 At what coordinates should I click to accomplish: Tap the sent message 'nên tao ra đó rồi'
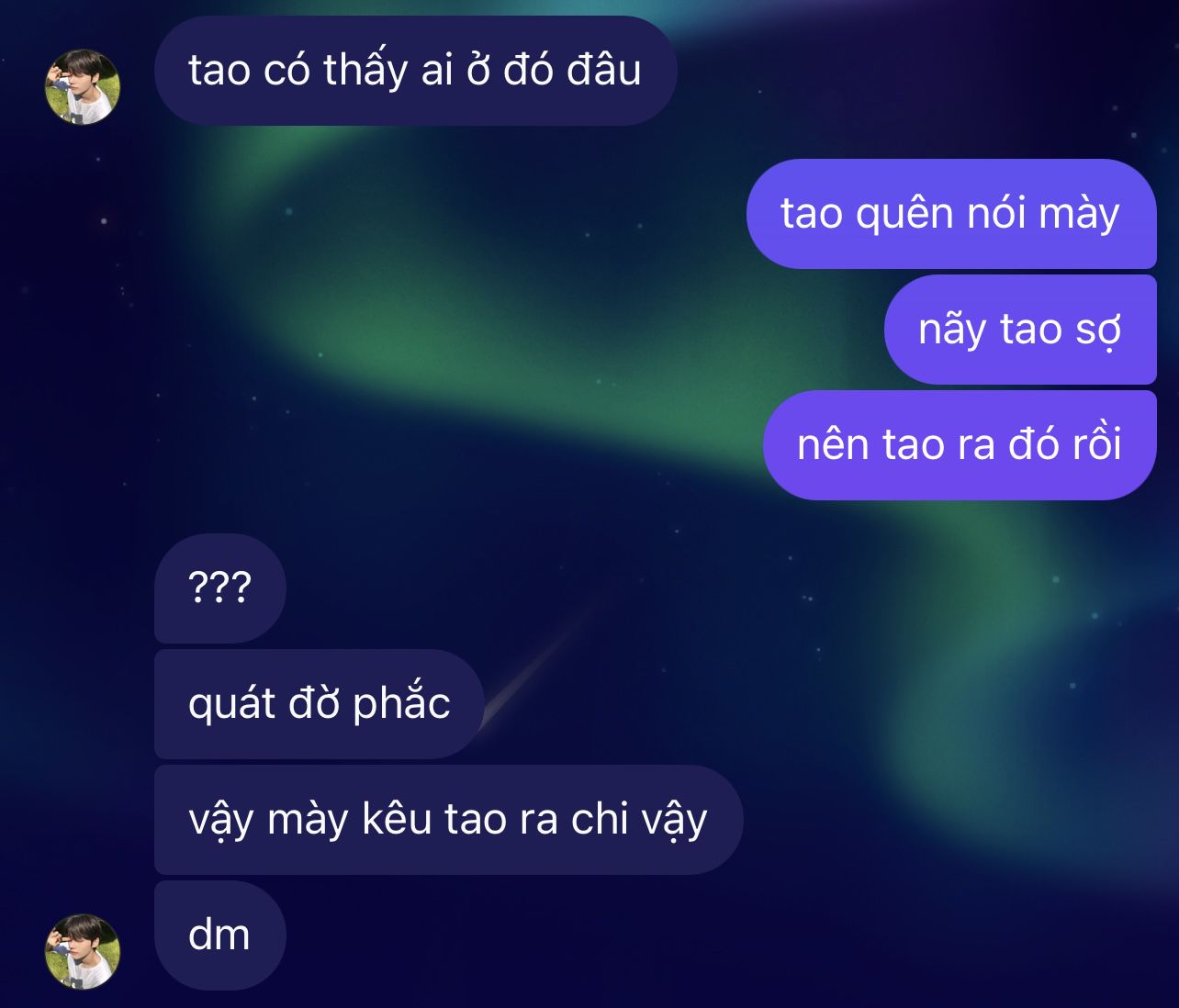click(960, 445)
